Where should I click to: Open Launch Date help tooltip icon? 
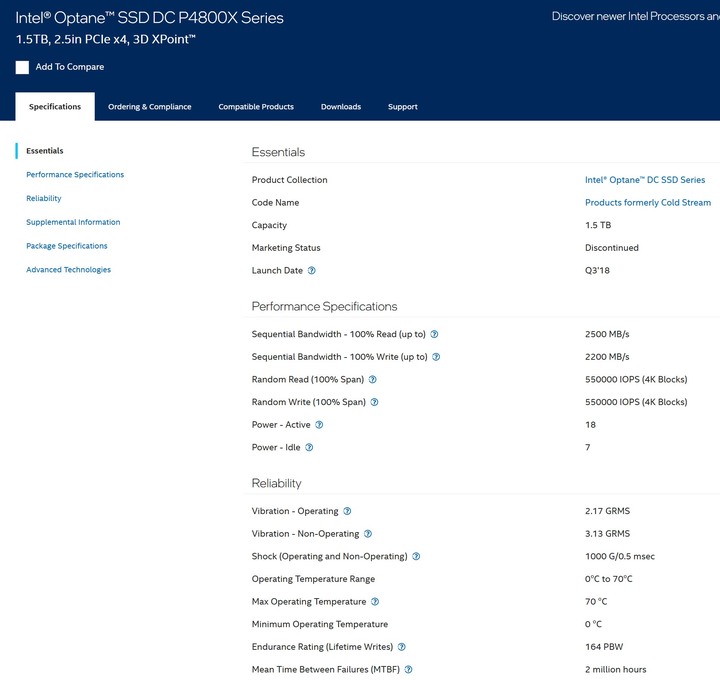[311, 270]
